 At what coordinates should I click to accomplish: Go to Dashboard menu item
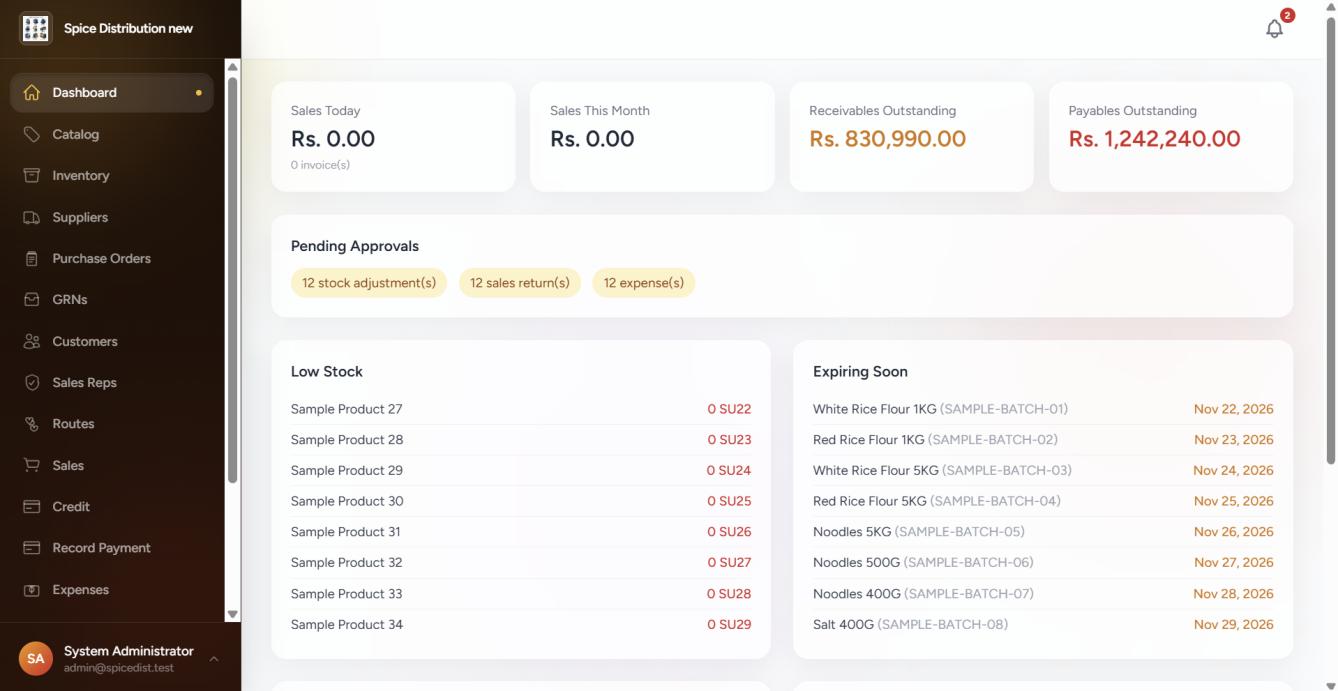tap(112, 92)
